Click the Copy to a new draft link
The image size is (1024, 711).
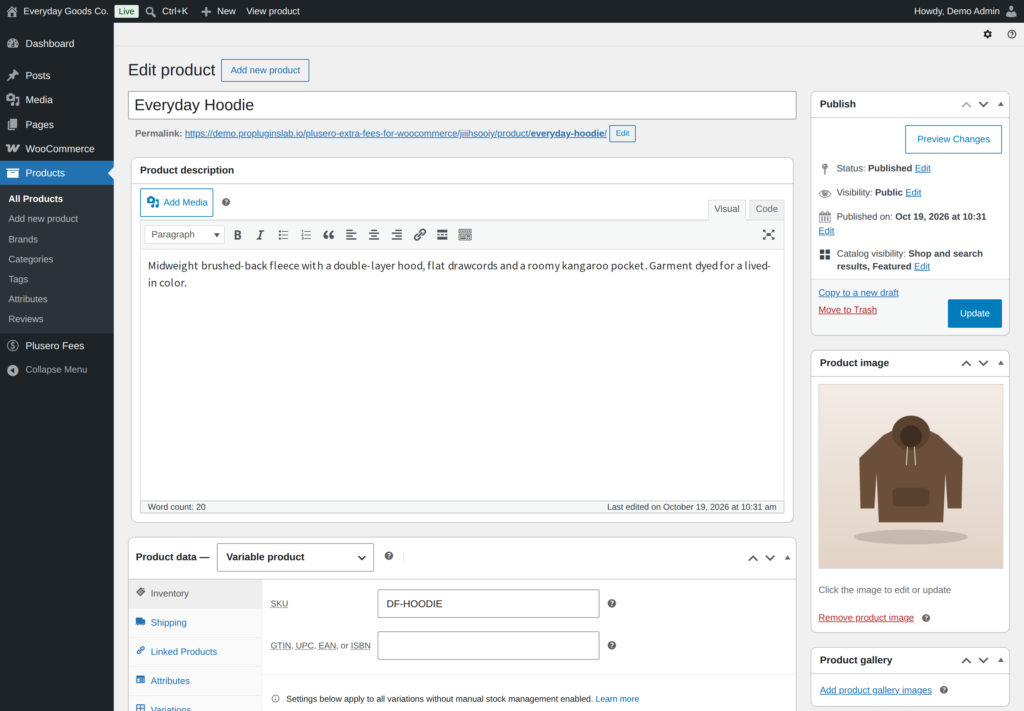coord(858,292)
